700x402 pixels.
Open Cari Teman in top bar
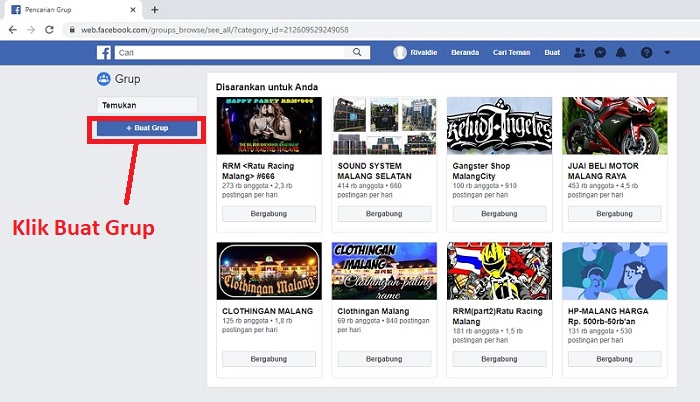[x=511, y=53]
